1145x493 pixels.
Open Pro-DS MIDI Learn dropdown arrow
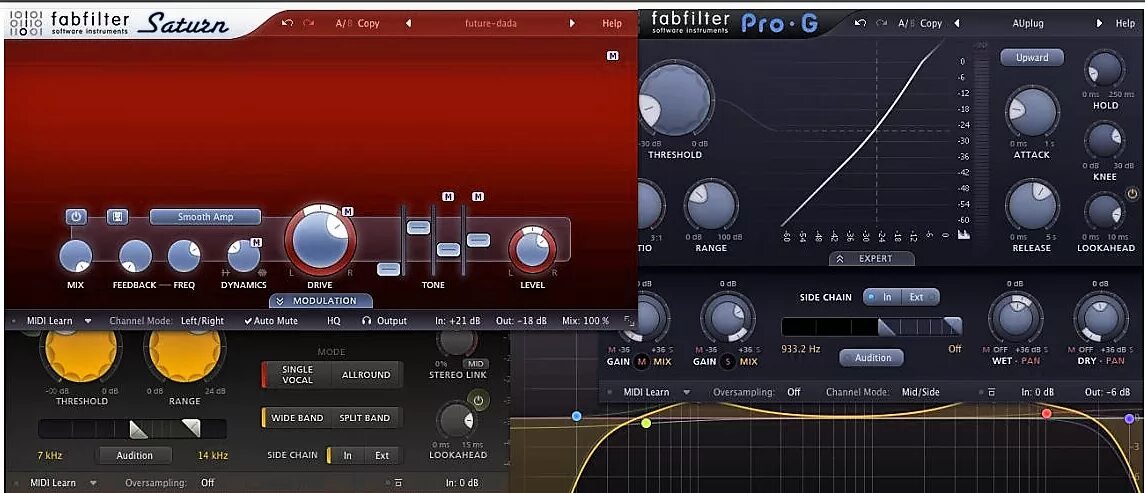point(93,483)
